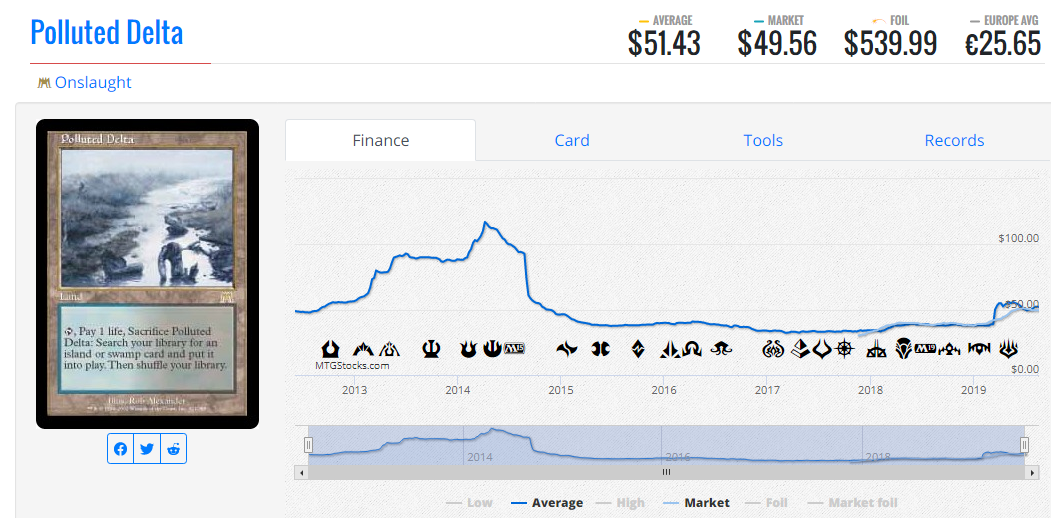Click the navigator scrollbar thumb grip

tap(666, 472)
